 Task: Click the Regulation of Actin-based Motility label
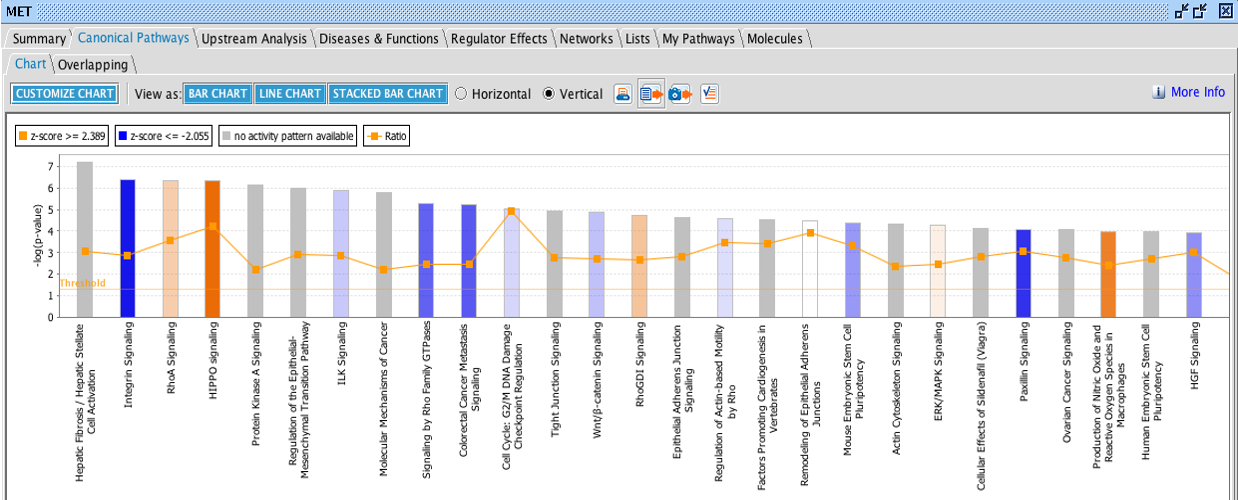[725, 404]
